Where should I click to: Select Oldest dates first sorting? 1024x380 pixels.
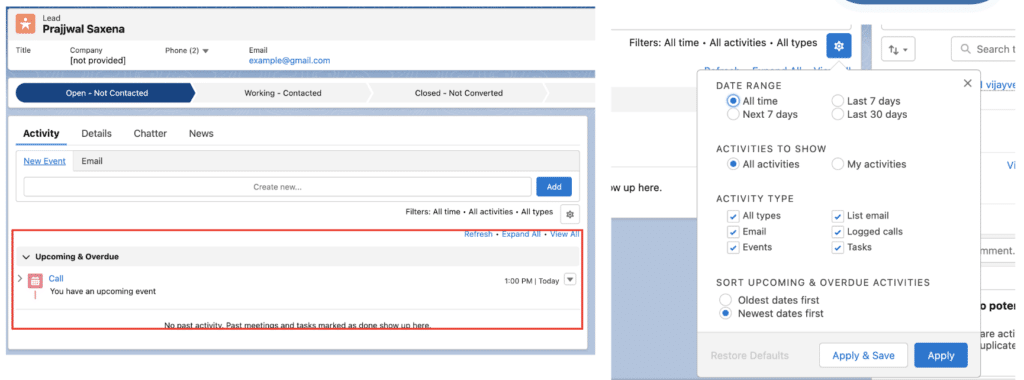pos(726,300)
